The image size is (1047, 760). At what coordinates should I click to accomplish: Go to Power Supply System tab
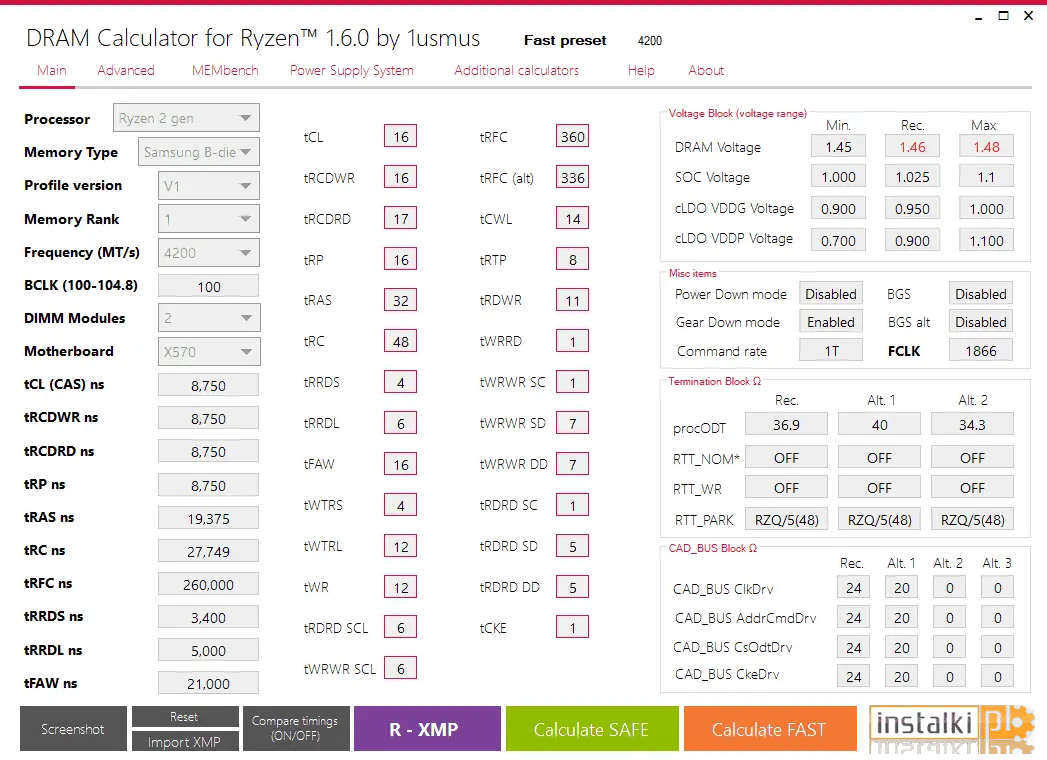point(352,70)
